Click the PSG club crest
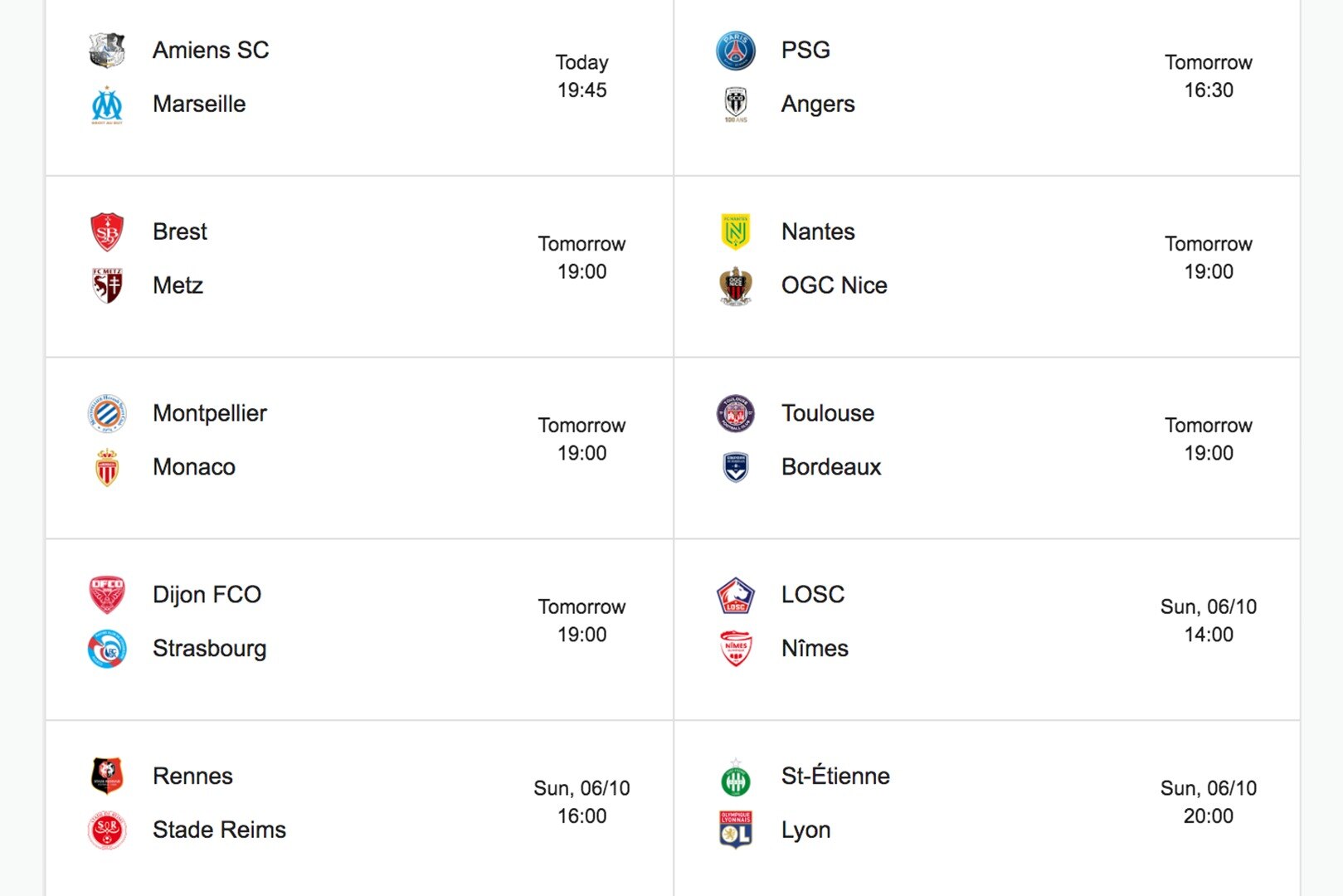Screen dimensions: 1343x896 tap(736, 50)
